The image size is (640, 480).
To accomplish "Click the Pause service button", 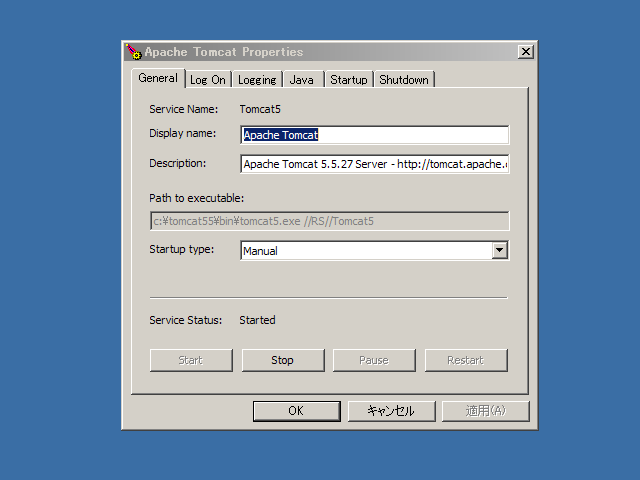I will [x=374, y=360].
